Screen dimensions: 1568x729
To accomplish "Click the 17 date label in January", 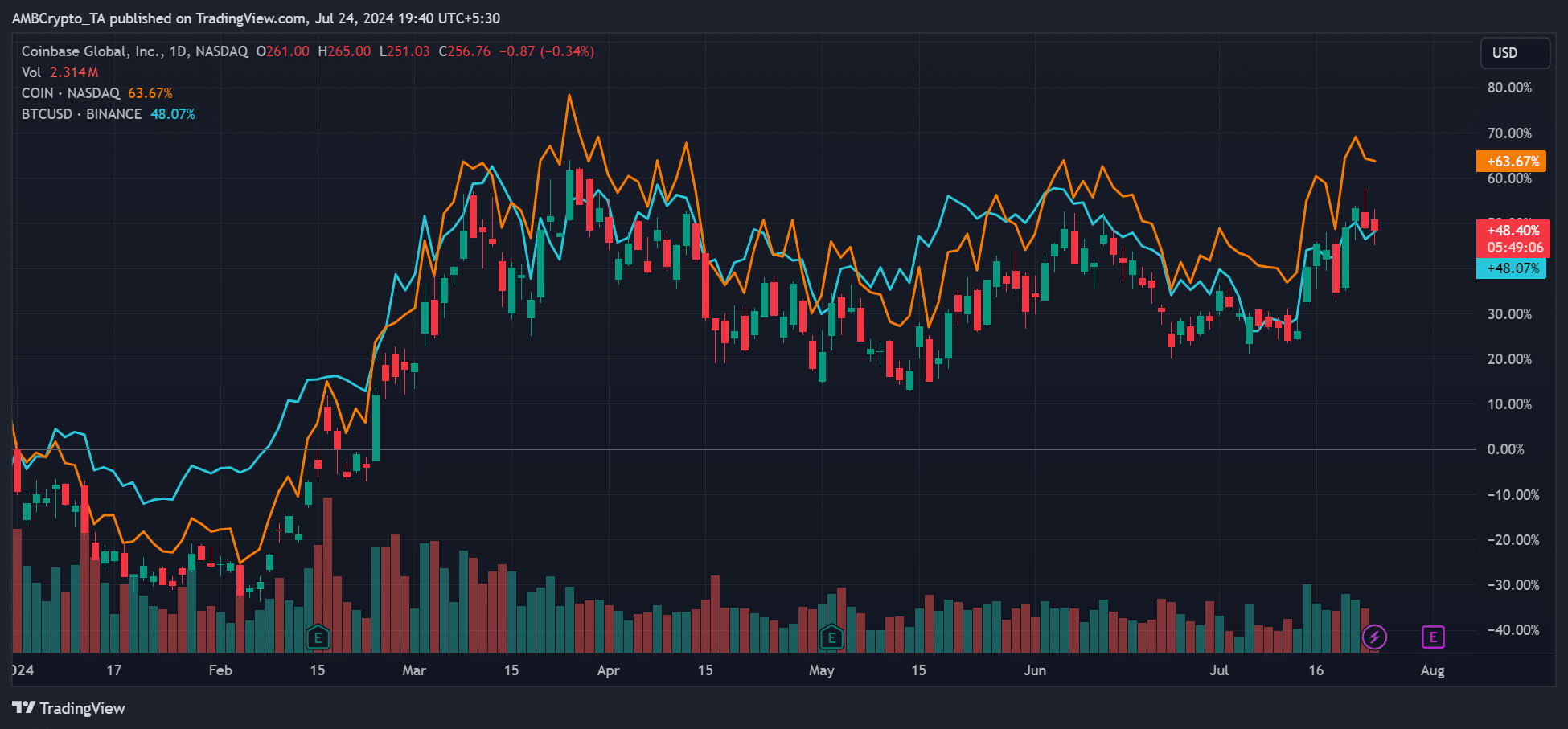I will pos(114,670).
